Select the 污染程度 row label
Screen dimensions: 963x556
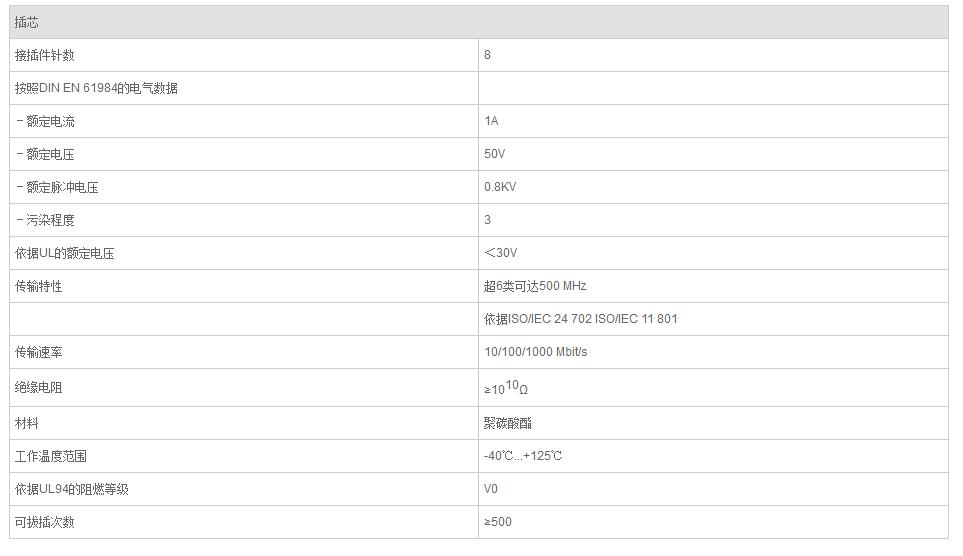[50, 220]
